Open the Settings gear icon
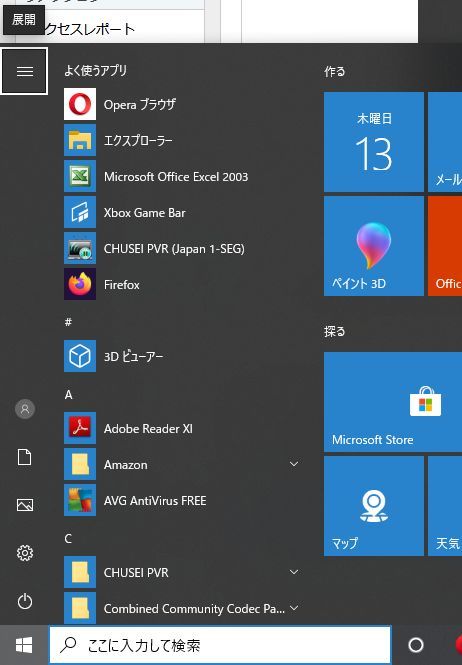Screen dimensions: 462x665 25,553
